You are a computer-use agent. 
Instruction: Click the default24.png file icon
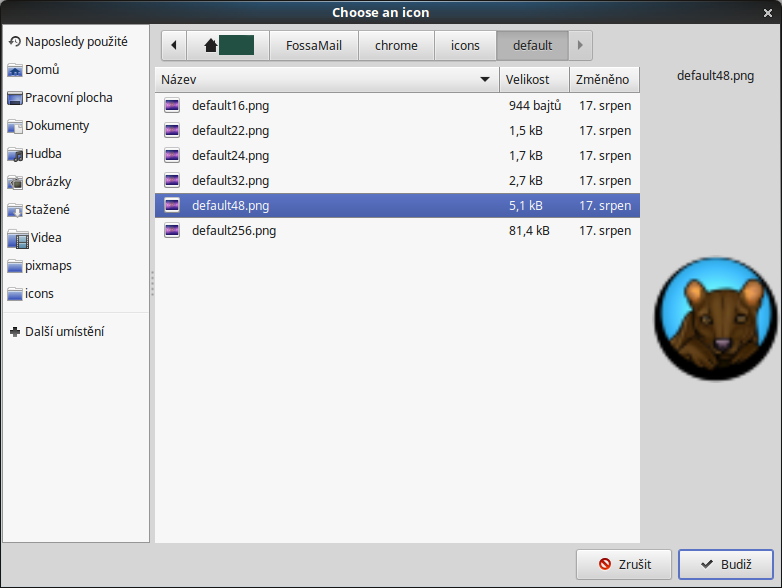click(172, 155)
